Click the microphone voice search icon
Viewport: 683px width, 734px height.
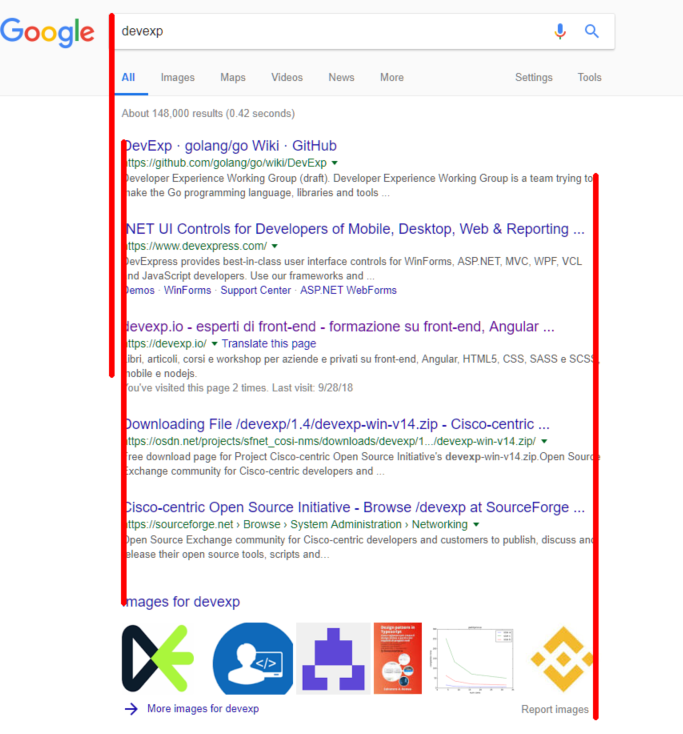tap(560, 31)
